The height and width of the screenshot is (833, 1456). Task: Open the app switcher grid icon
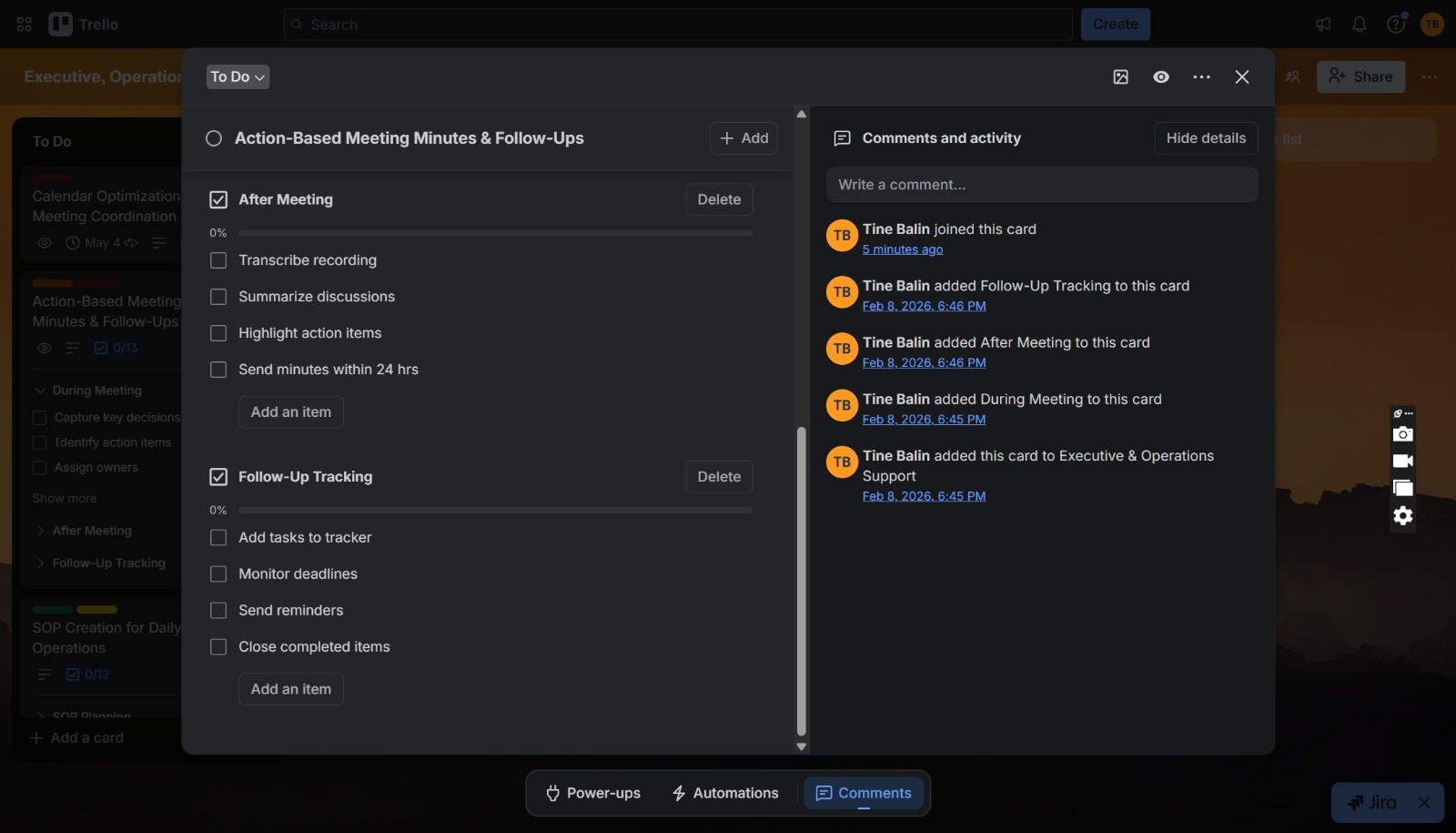[25, 25]
